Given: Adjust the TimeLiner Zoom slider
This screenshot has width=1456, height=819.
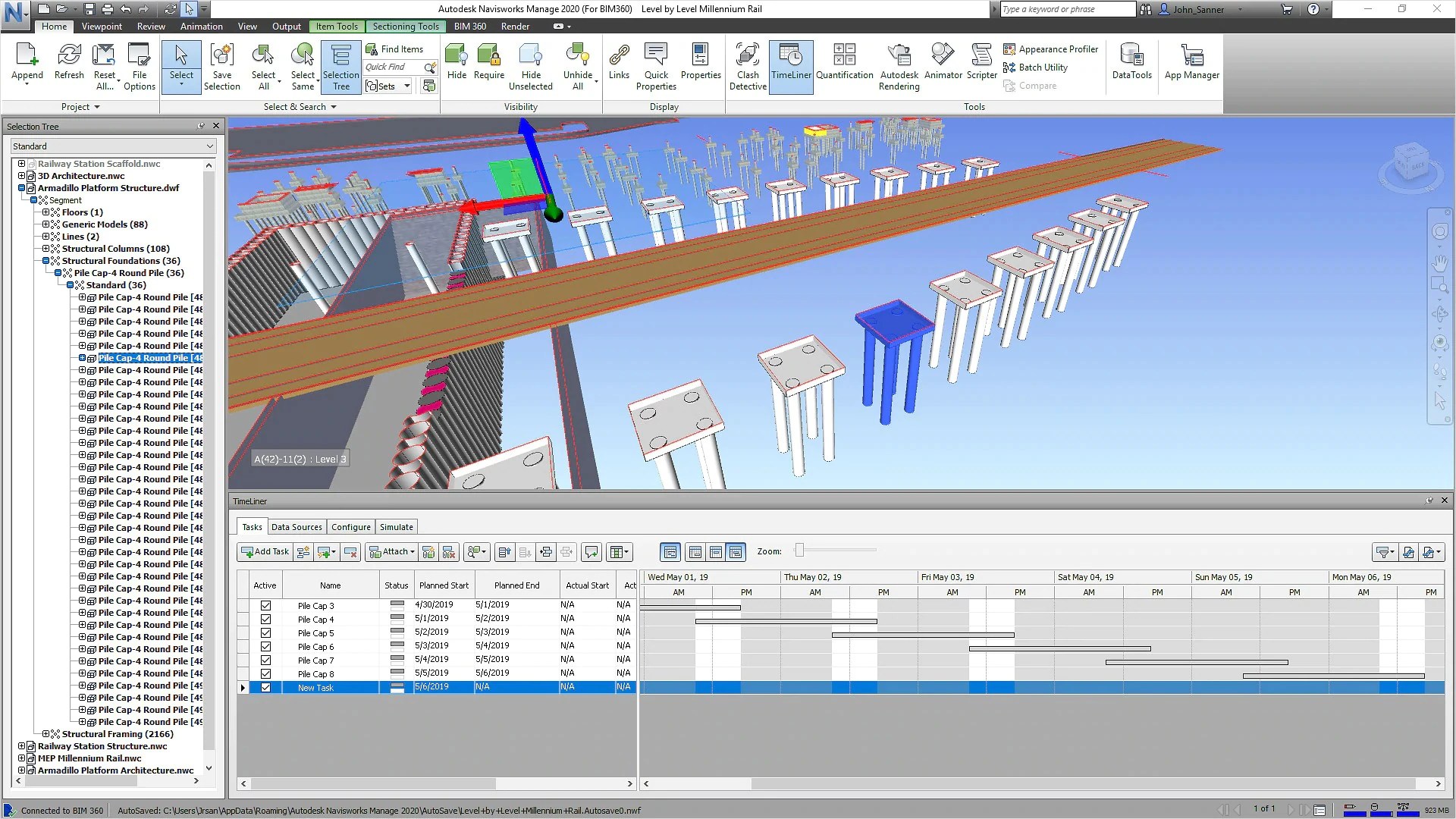Looking at the screenshot, I should point(800,551).
